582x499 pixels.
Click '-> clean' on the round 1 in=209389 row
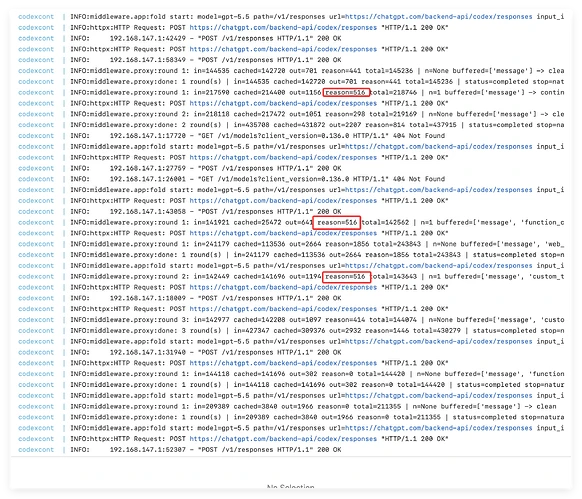tap(540, 406)
